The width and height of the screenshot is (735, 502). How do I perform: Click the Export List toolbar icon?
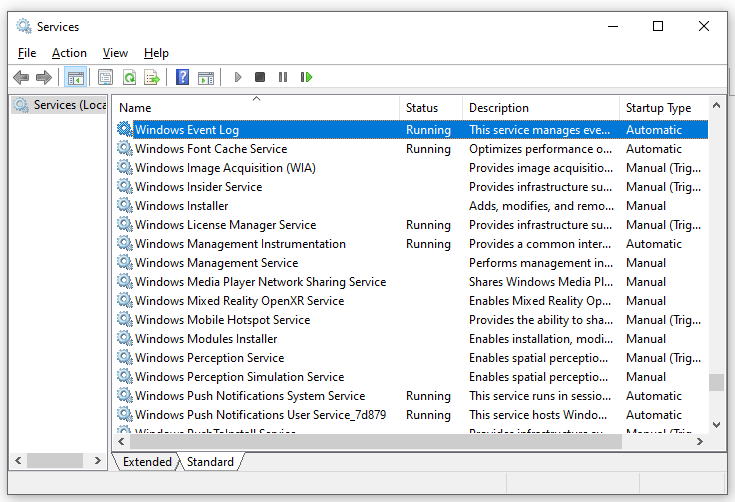[x=152, y=77]
